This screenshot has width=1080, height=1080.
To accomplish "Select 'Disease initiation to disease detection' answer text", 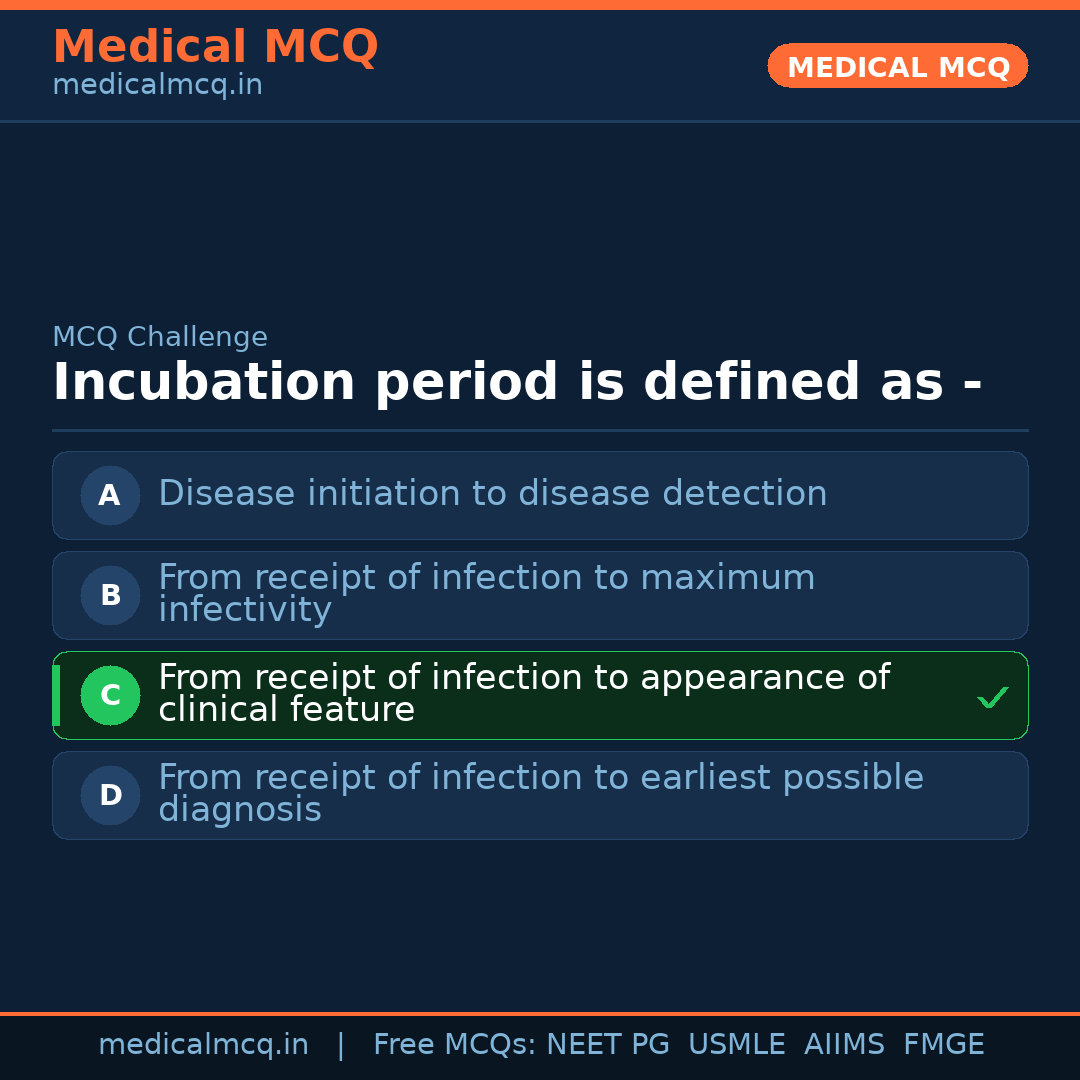I will click(x=492, y=494).
